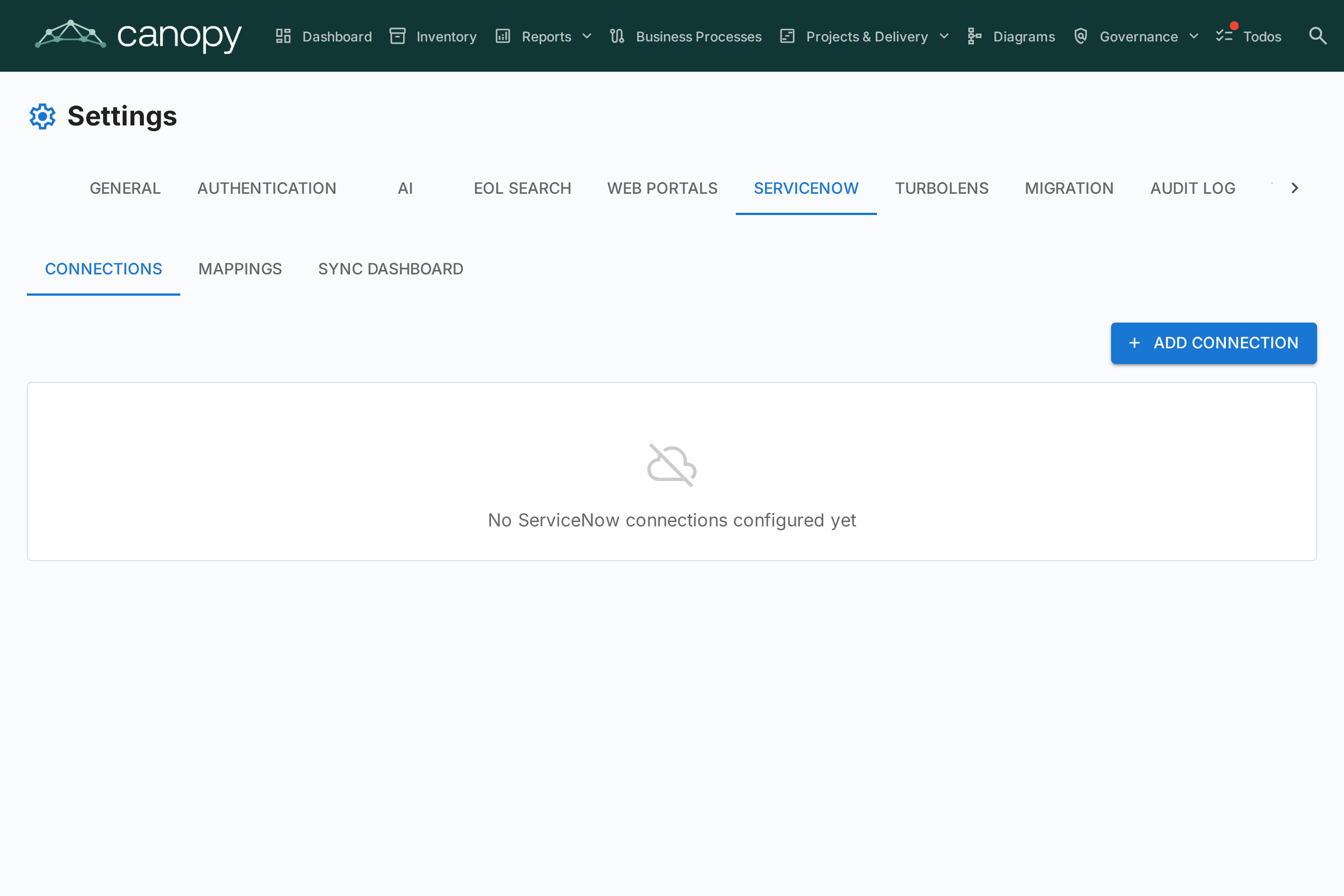This screenshot has height=896, width=1344.
Task: Open the Audit Log tab
Action: tap(1193, 188)
